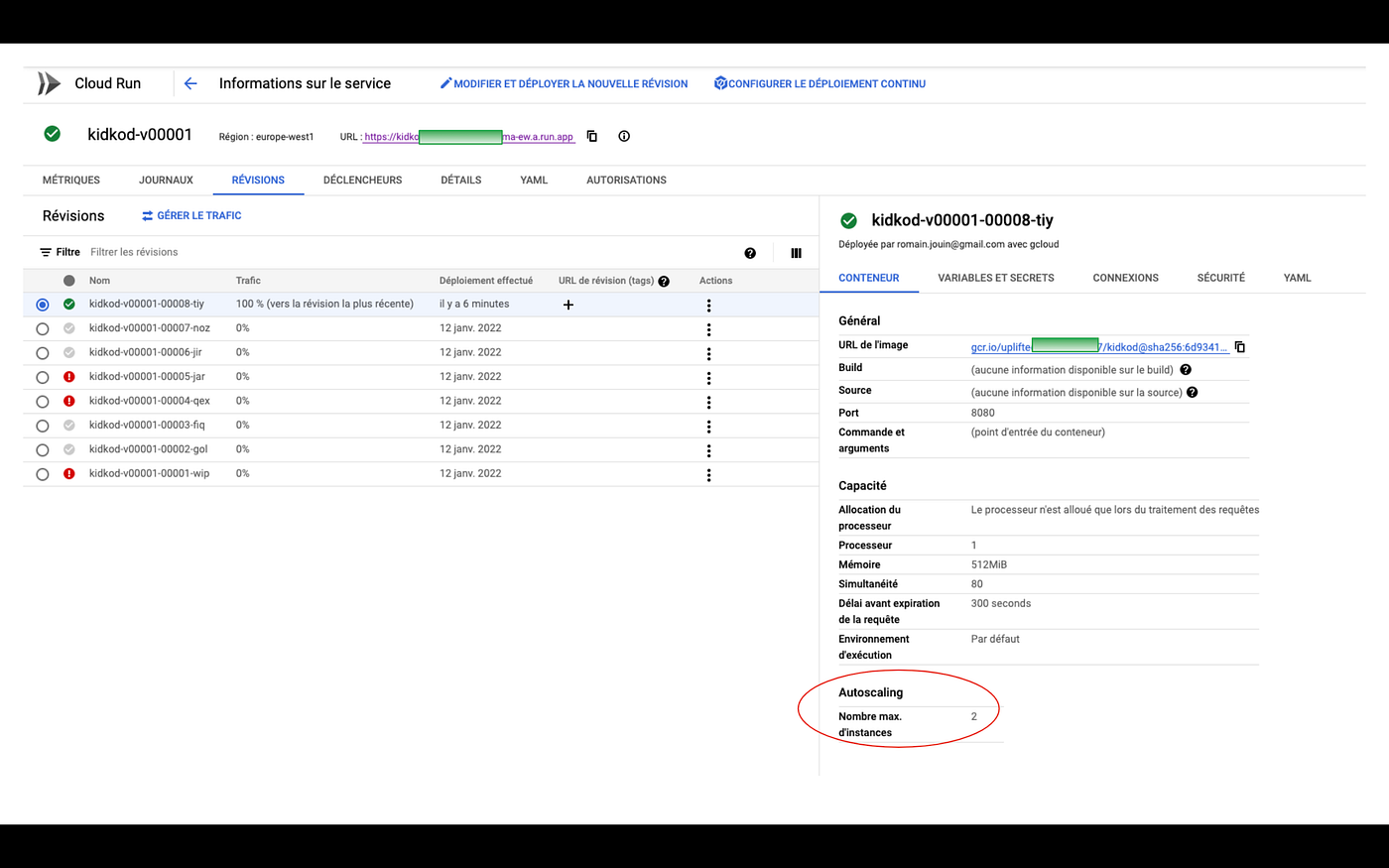Click green status icon of kidkod-v00001-00008-tiy row
Screen dimensions: 1389x868
pos(69,304)
